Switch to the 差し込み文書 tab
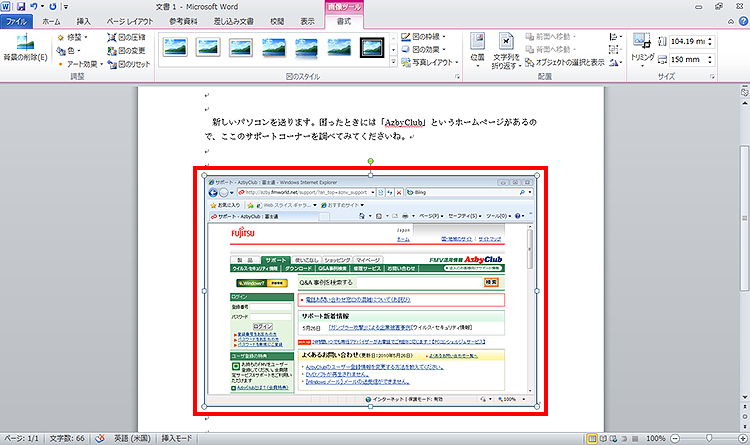Screen dimensions: 750x445 click(x=233, y=22)
